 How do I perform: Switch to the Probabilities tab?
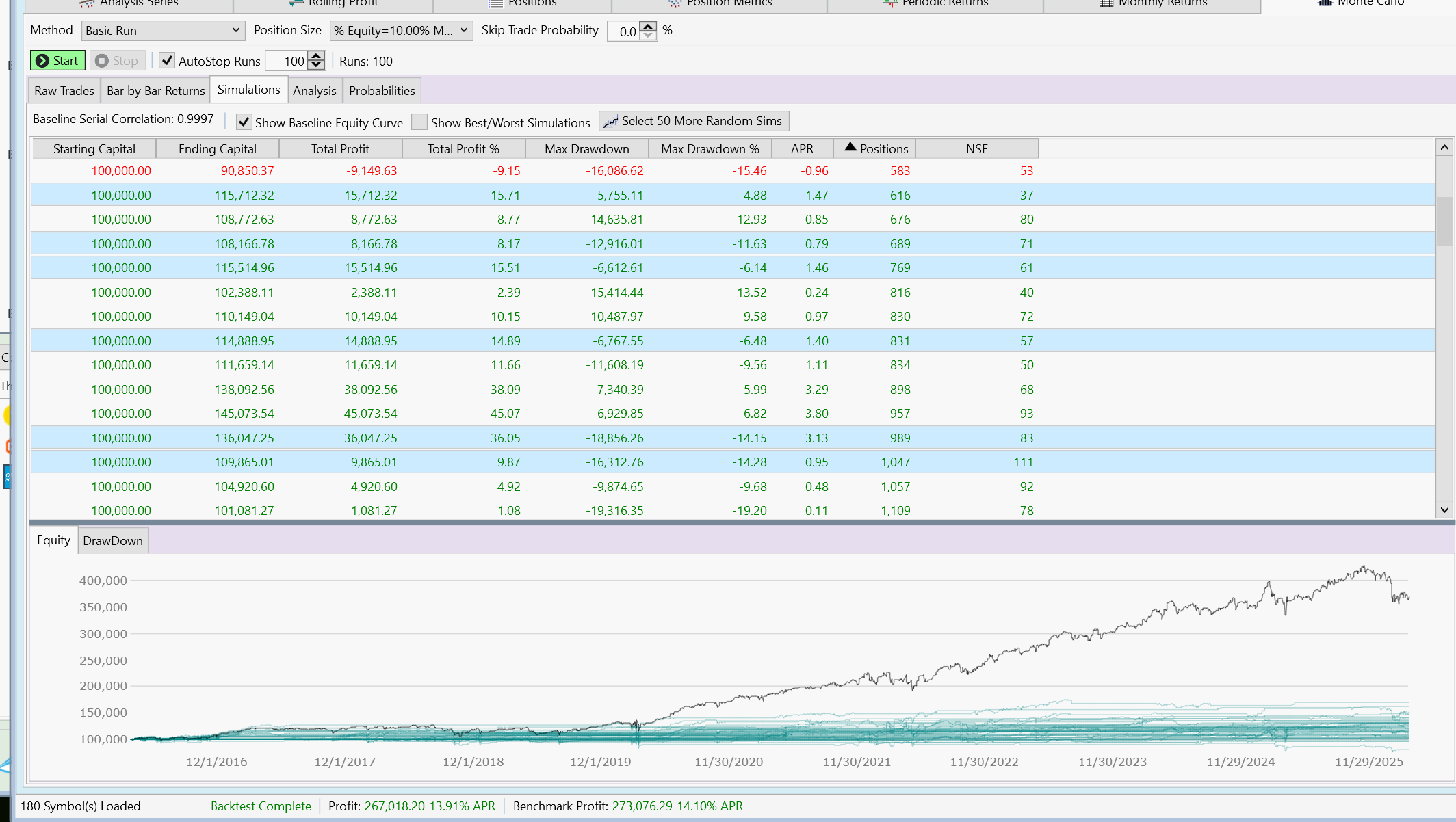(x=382, y=91)
